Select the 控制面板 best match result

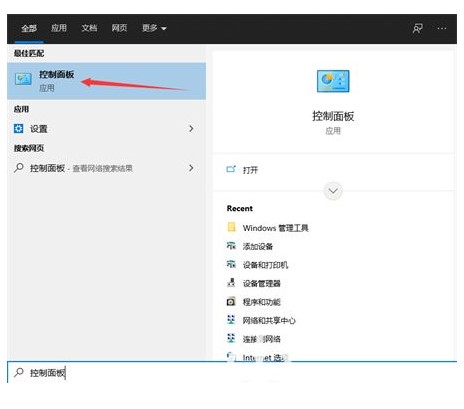click(106, 81)
